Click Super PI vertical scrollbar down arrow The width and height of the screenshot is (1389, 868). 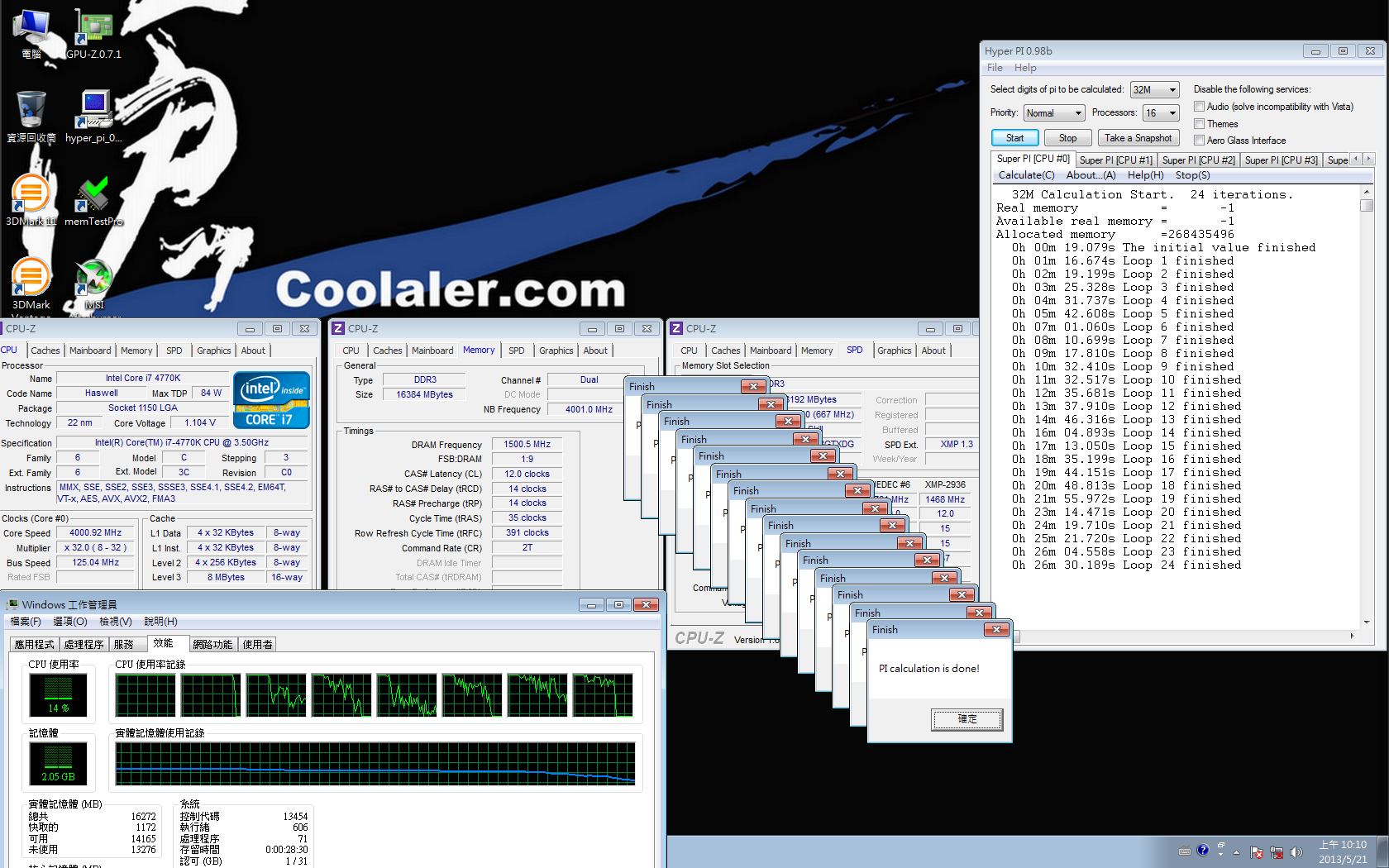tap(1367, 622)
